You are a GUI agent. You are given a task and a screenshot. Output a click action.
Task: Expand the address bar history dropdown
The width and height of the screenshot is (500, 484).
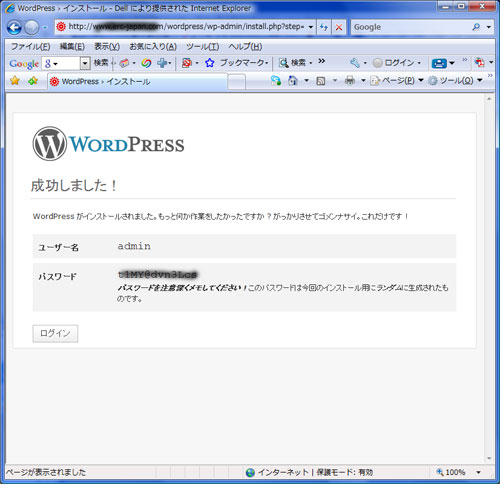tap(311, 27)
